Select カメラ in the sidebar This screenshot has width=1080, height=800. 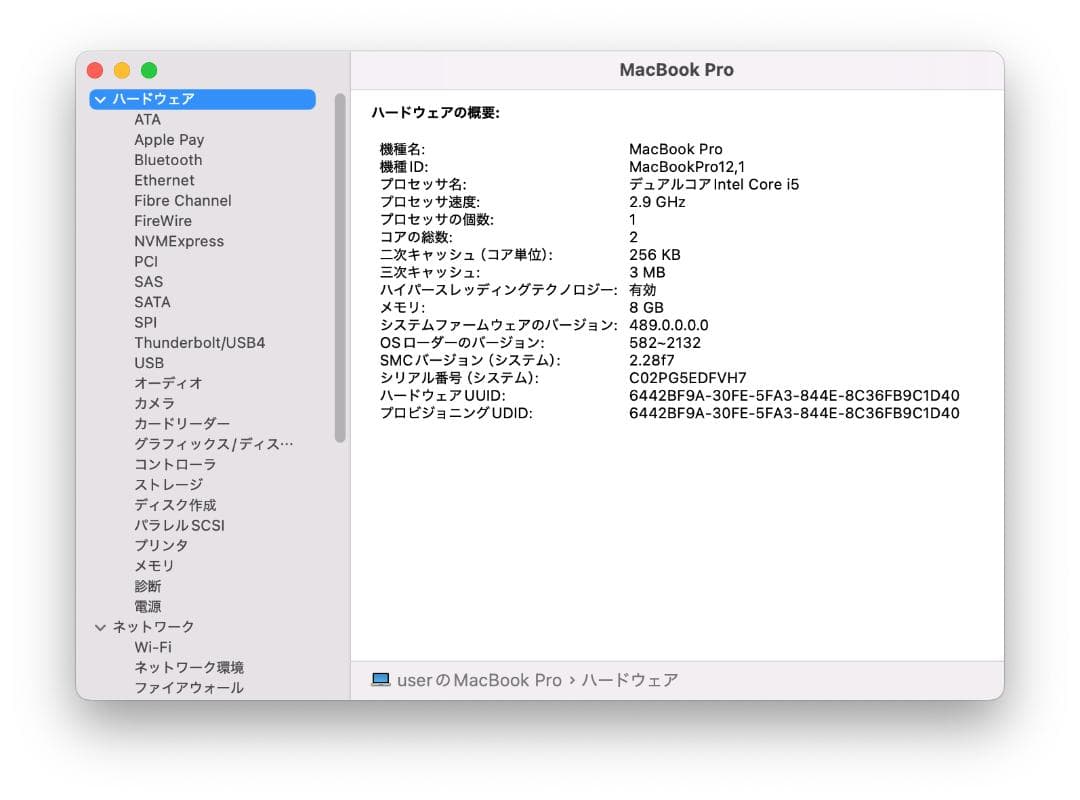point(154,404)
